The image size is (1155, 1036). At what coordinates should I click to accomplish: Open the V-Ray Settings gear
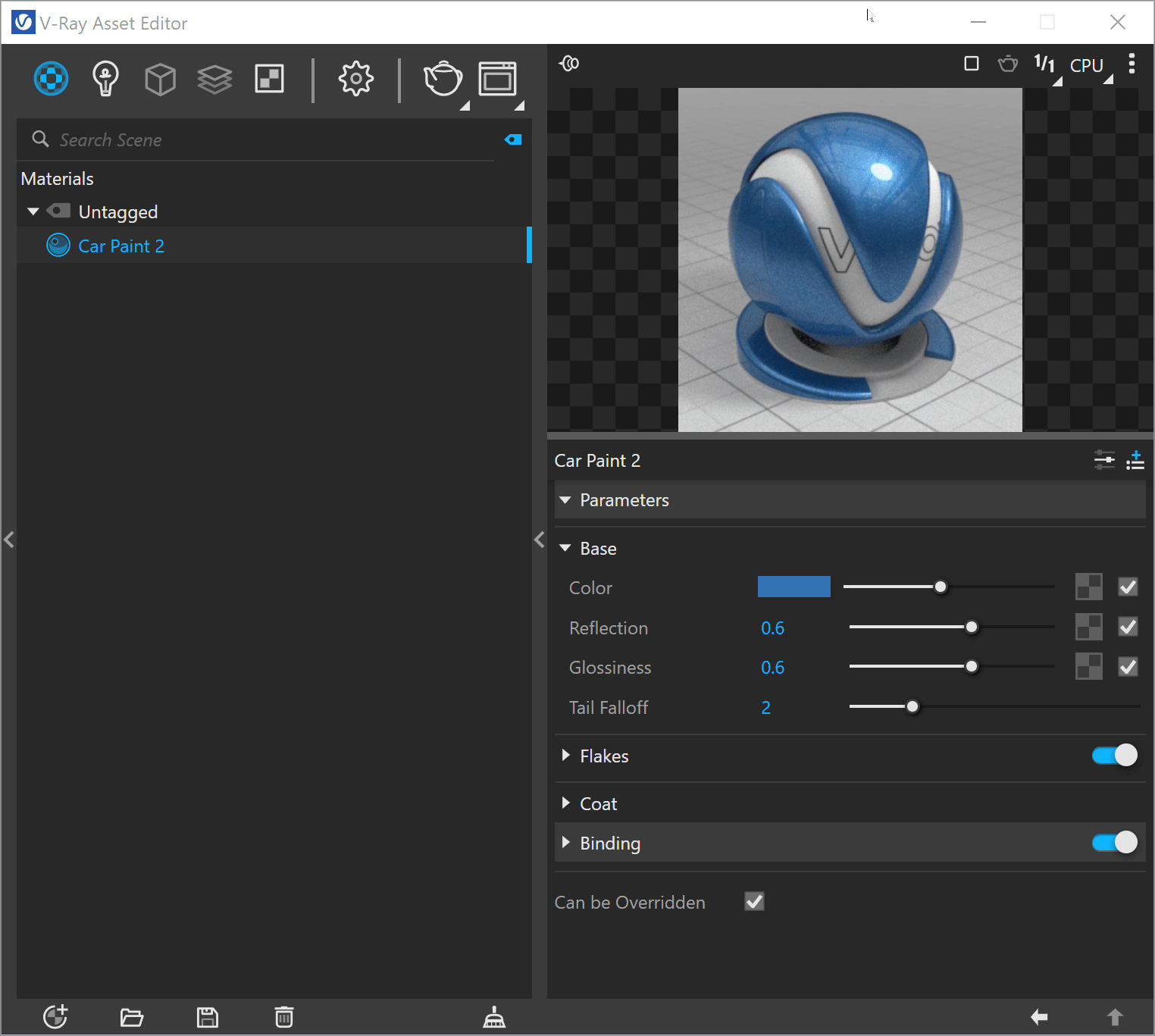[355, 79]
